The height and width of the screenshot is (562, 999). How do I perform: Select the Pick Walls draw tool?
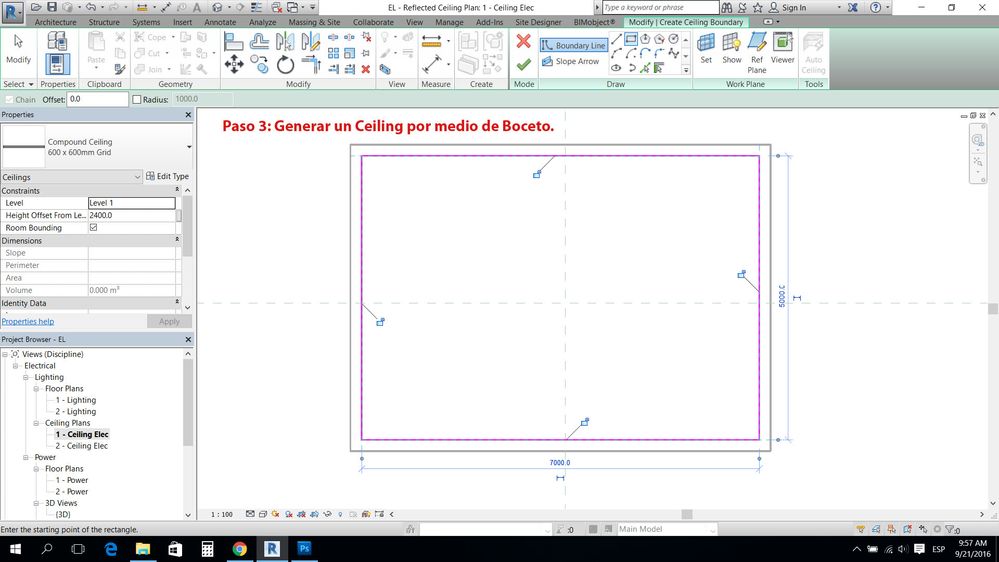[659, 68]
